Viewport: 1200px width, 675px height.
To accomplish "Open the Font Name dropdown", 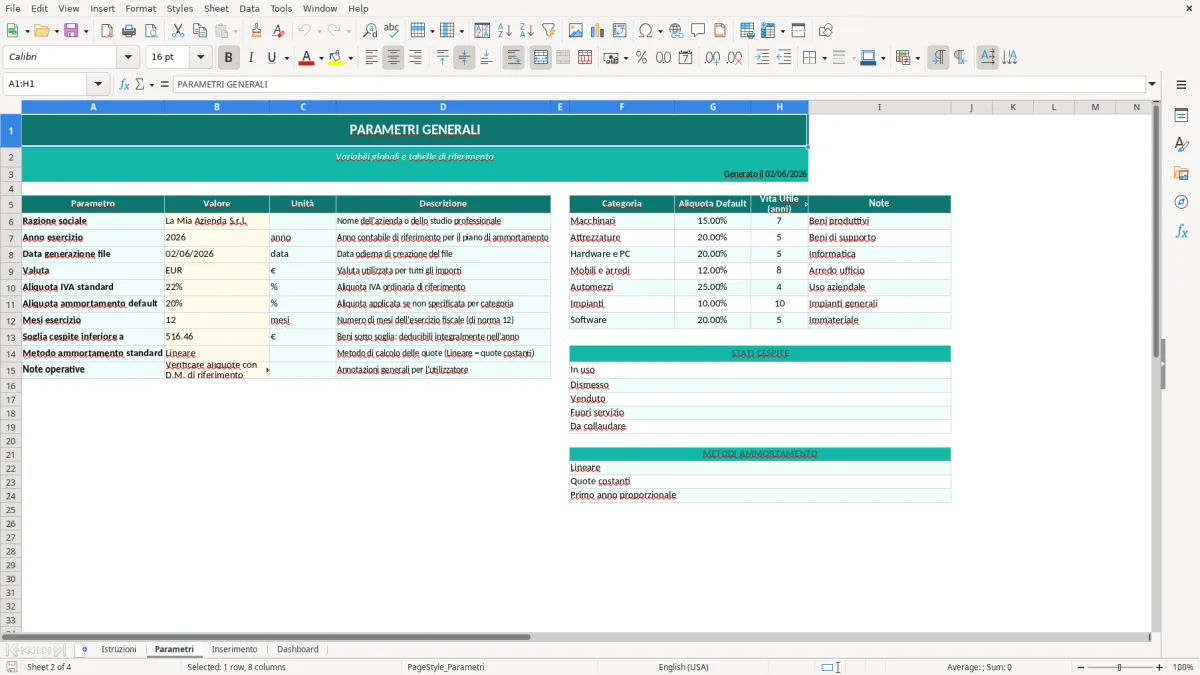I will click(x=128, y=58).
